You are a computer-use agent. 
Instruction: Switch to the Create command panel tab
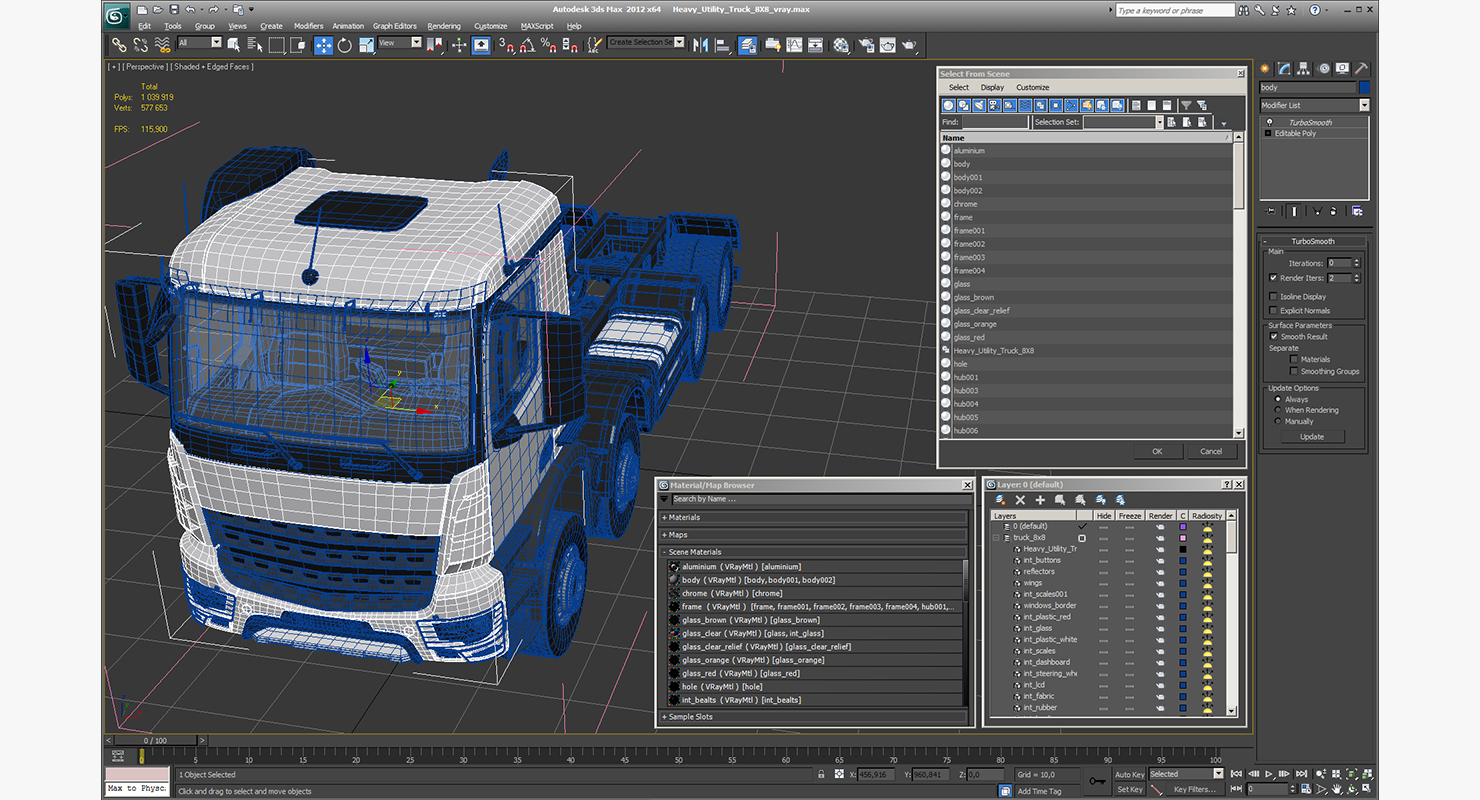pos(1265,68)
